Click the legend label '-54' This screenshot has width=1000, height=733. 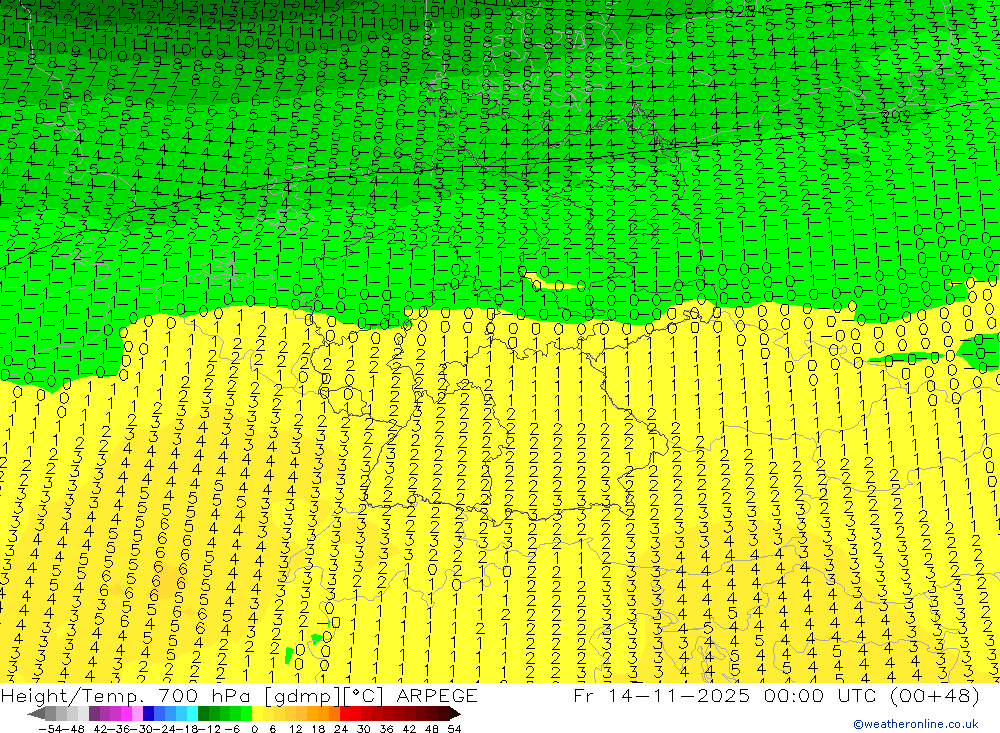(50, 729)
